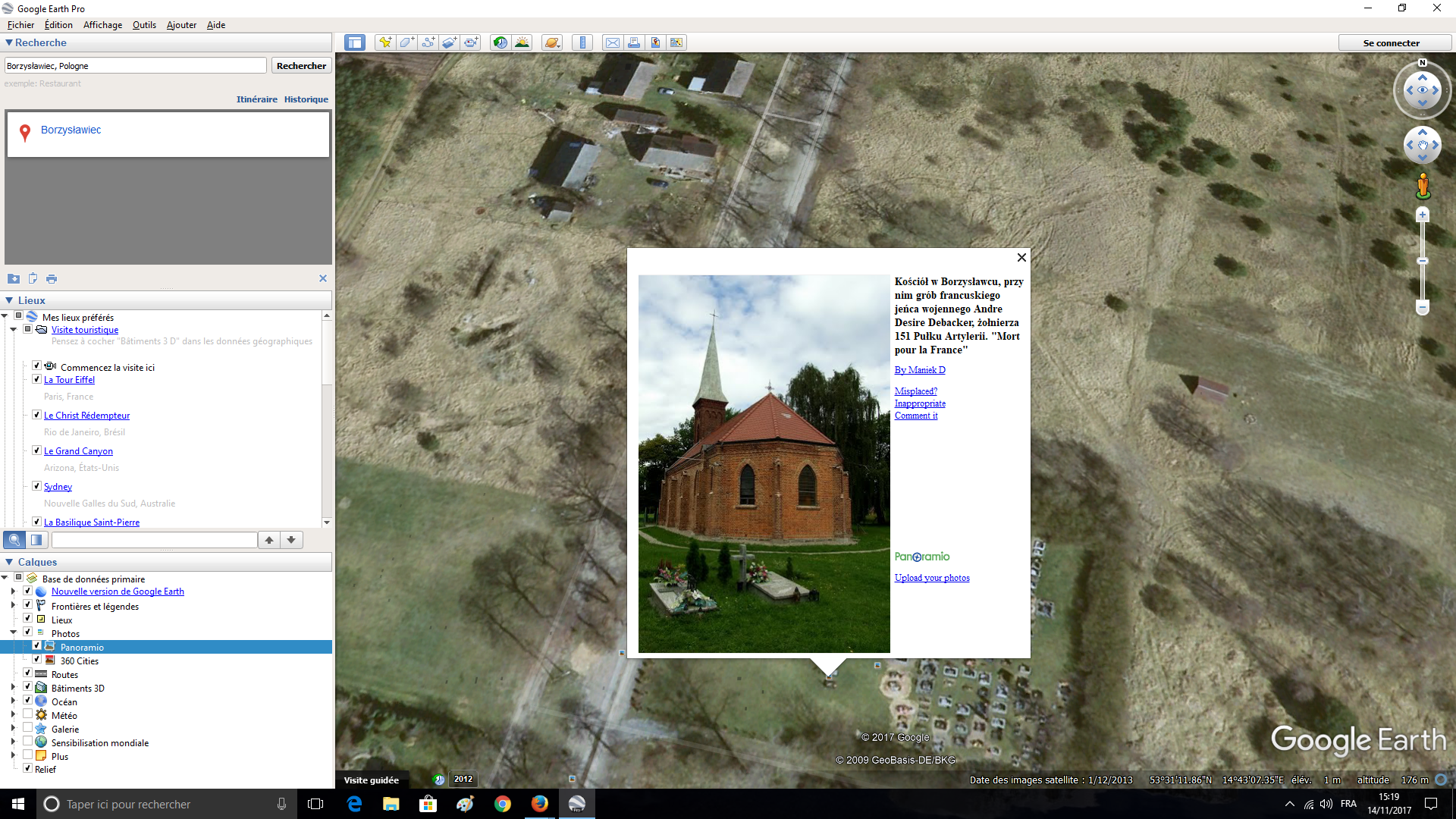Viewport: 1456px width, 819px height.
Task: Show sunlight across the landscape
Action: click(522, 42)
